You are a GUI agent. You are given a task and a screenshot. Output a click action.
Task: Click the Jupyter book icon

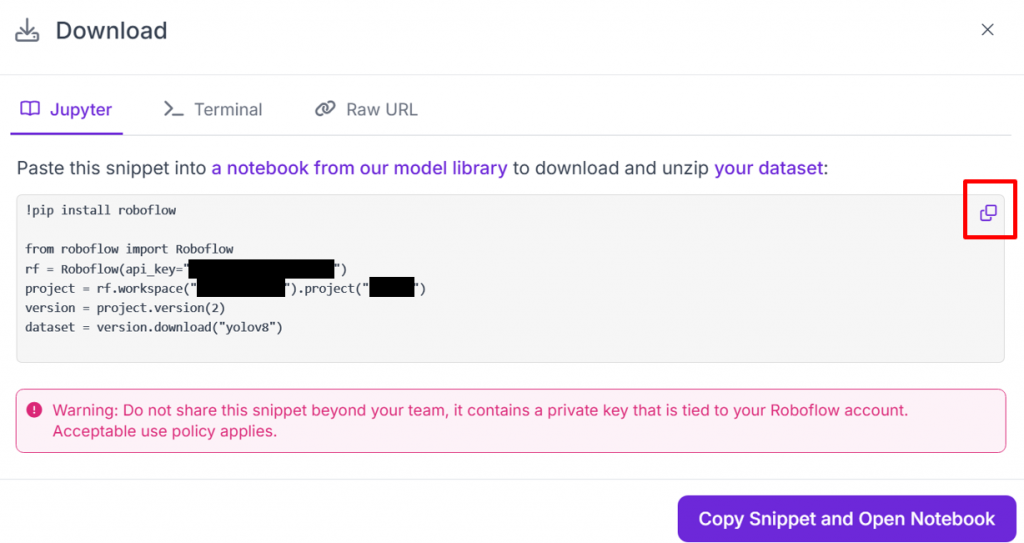click(30, 109)
